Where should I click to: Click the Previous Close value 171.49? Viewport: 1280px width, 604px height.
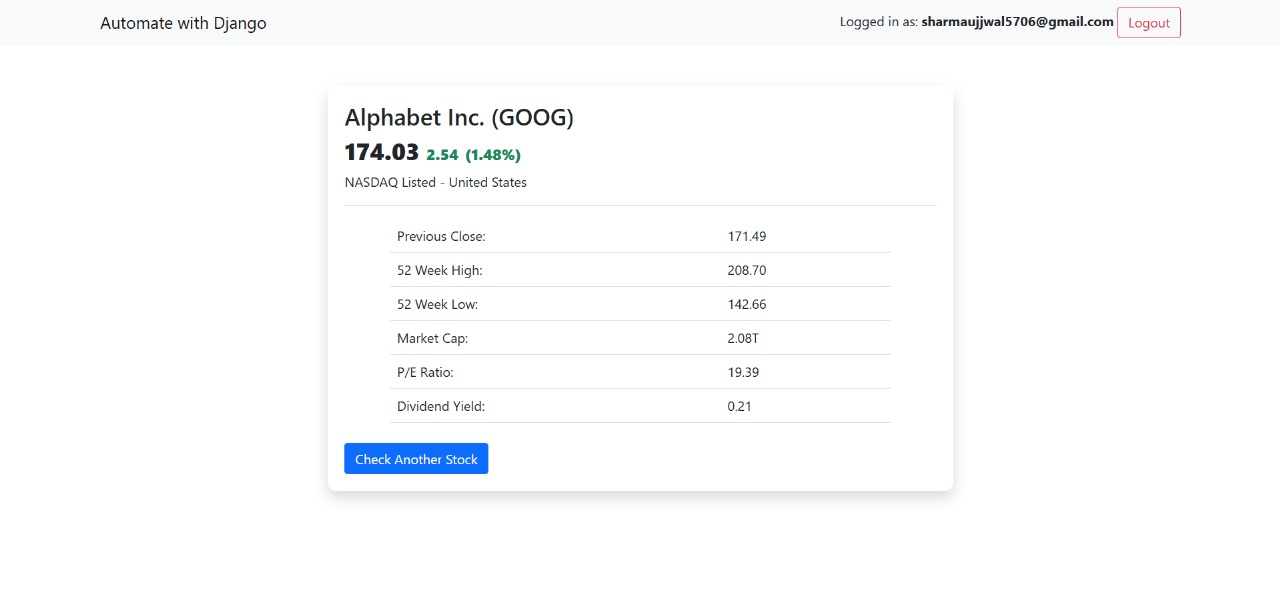pos(747,237)
